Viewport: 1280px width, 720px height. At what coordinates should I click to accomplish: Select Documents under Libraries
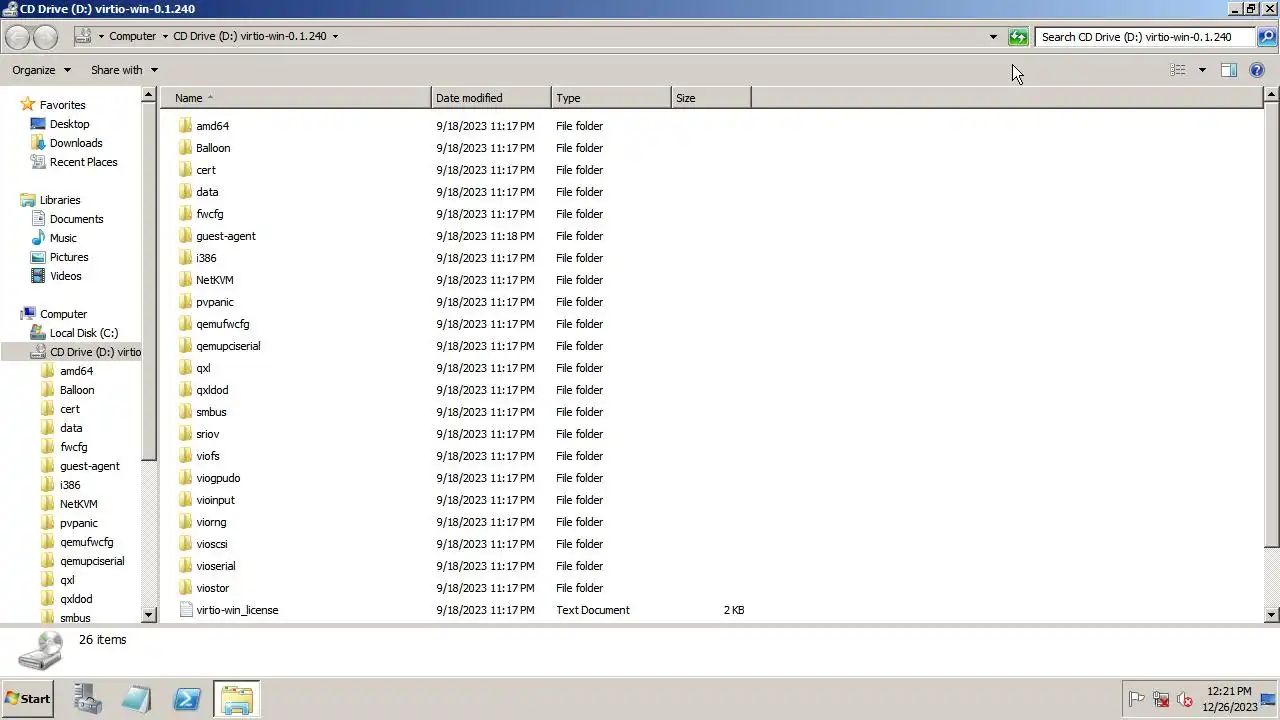pos(76,219)
